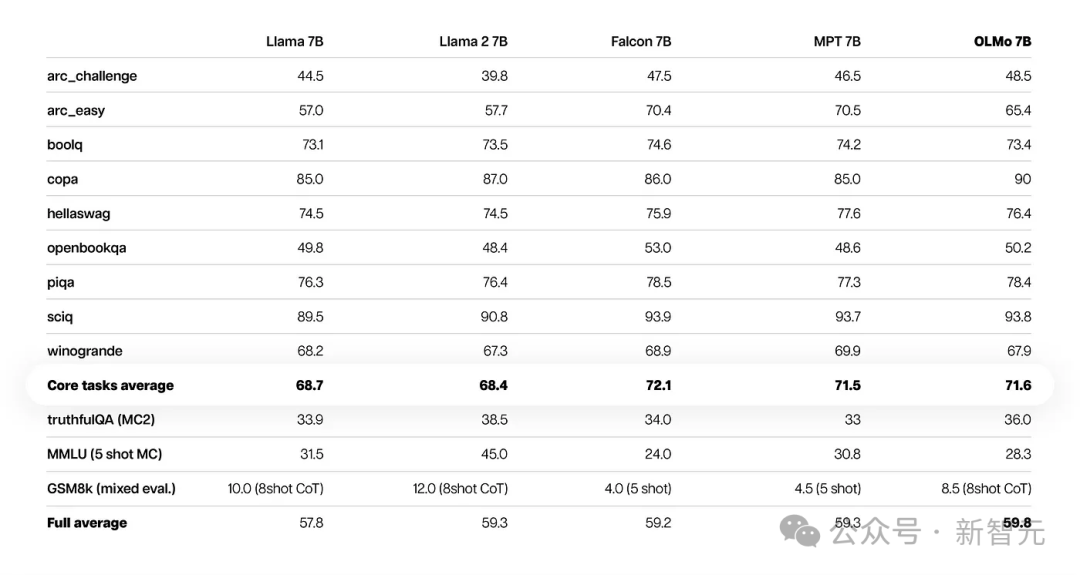This screenshot has width=1080, height=575.
Task: Select the GSM8k (mixed eval.) row label
Action: pyautogui.click(x=111, y=489)
